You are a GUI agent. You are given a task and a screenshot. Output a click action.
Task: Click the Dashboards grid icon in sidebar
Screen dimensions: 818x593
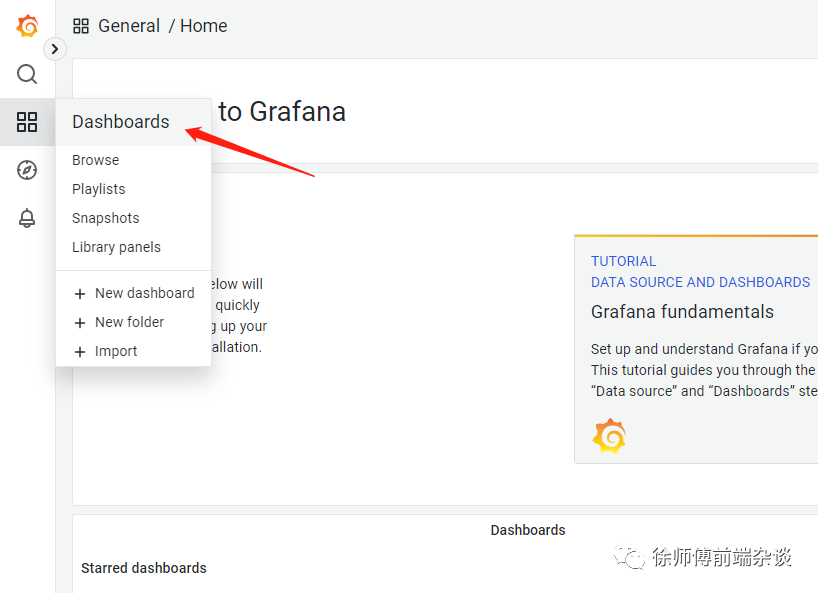[x=27, y=122]
